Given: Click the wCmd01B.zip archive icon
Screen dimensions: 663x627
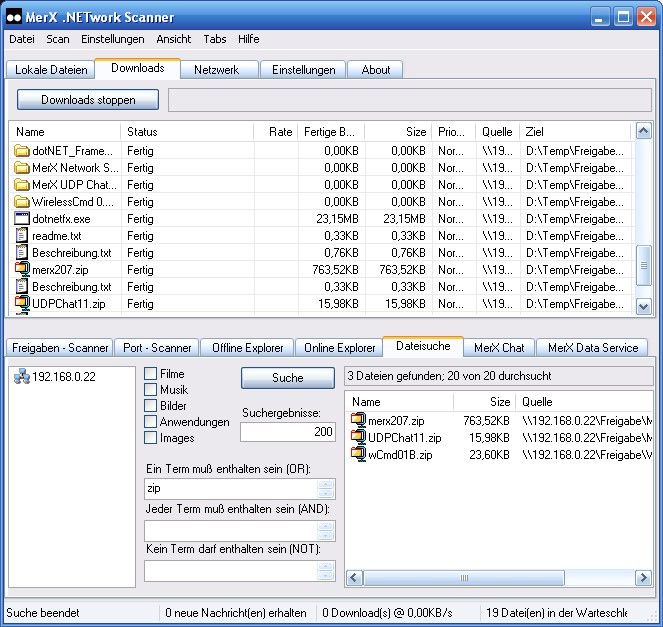Looking at the screenshot, I should tap(358, 454).
